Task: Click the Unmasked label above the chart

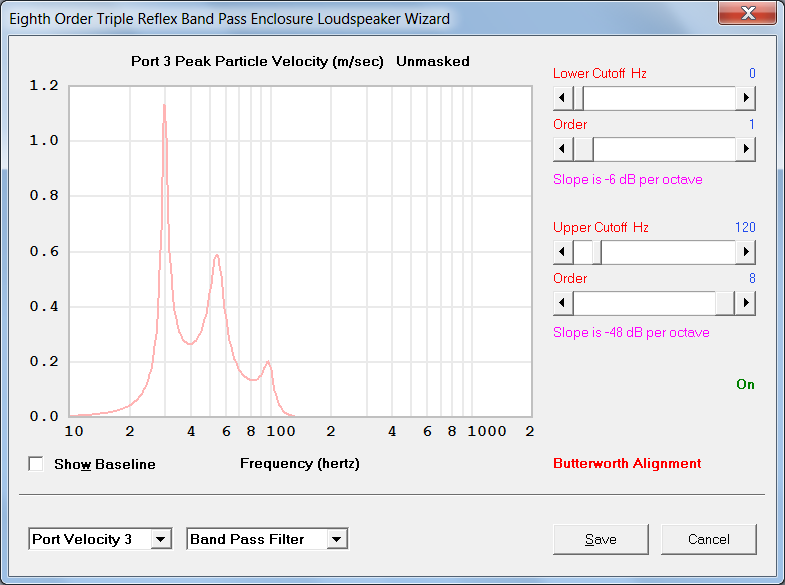Action: (433, 61)
